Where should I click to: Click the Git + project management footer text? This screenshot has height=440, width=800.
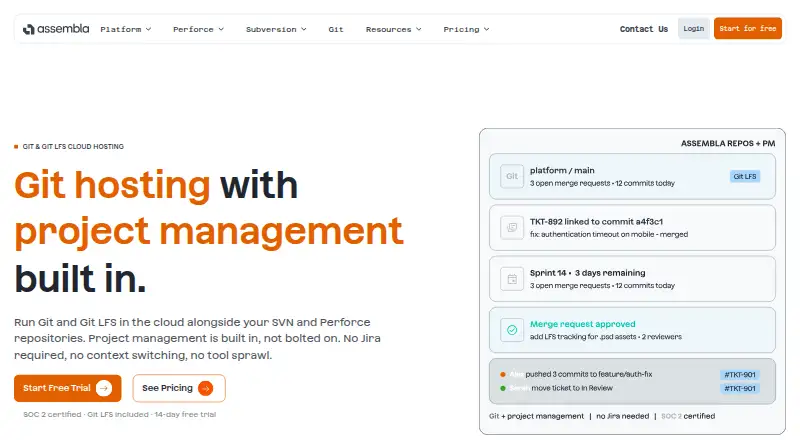[536, 416]
